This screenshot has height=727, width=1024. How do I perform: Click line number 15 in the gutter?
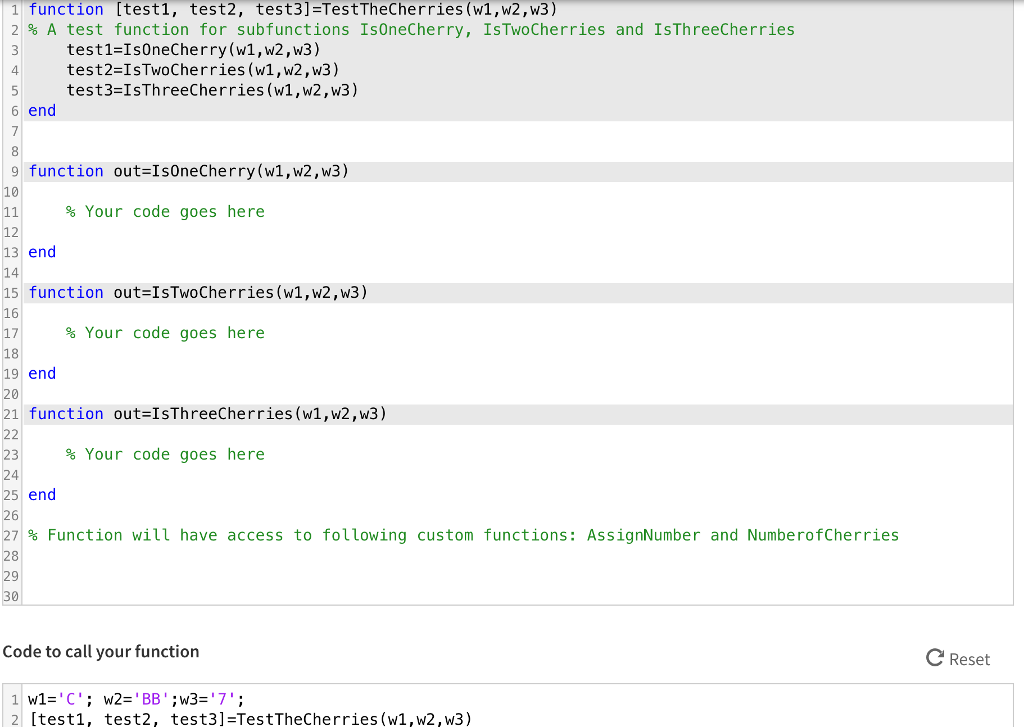point(11,293)
